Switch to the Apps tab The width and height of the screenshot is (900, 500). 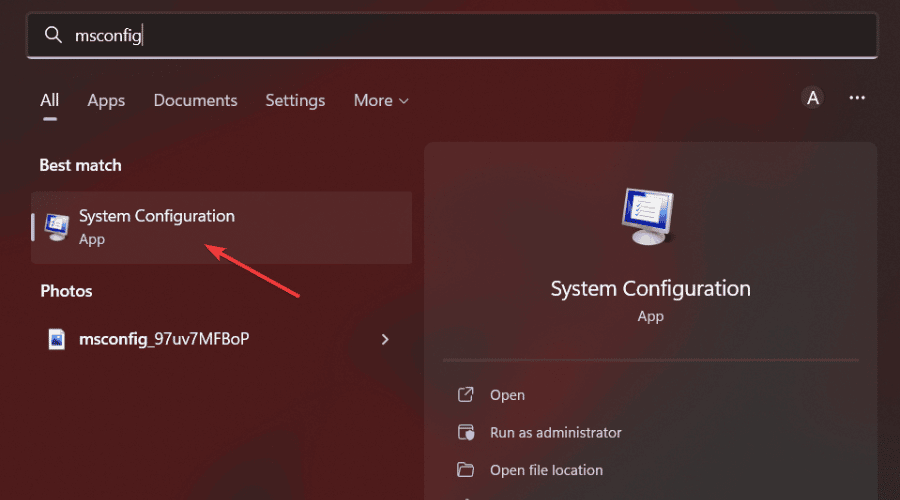coord(106,100)
